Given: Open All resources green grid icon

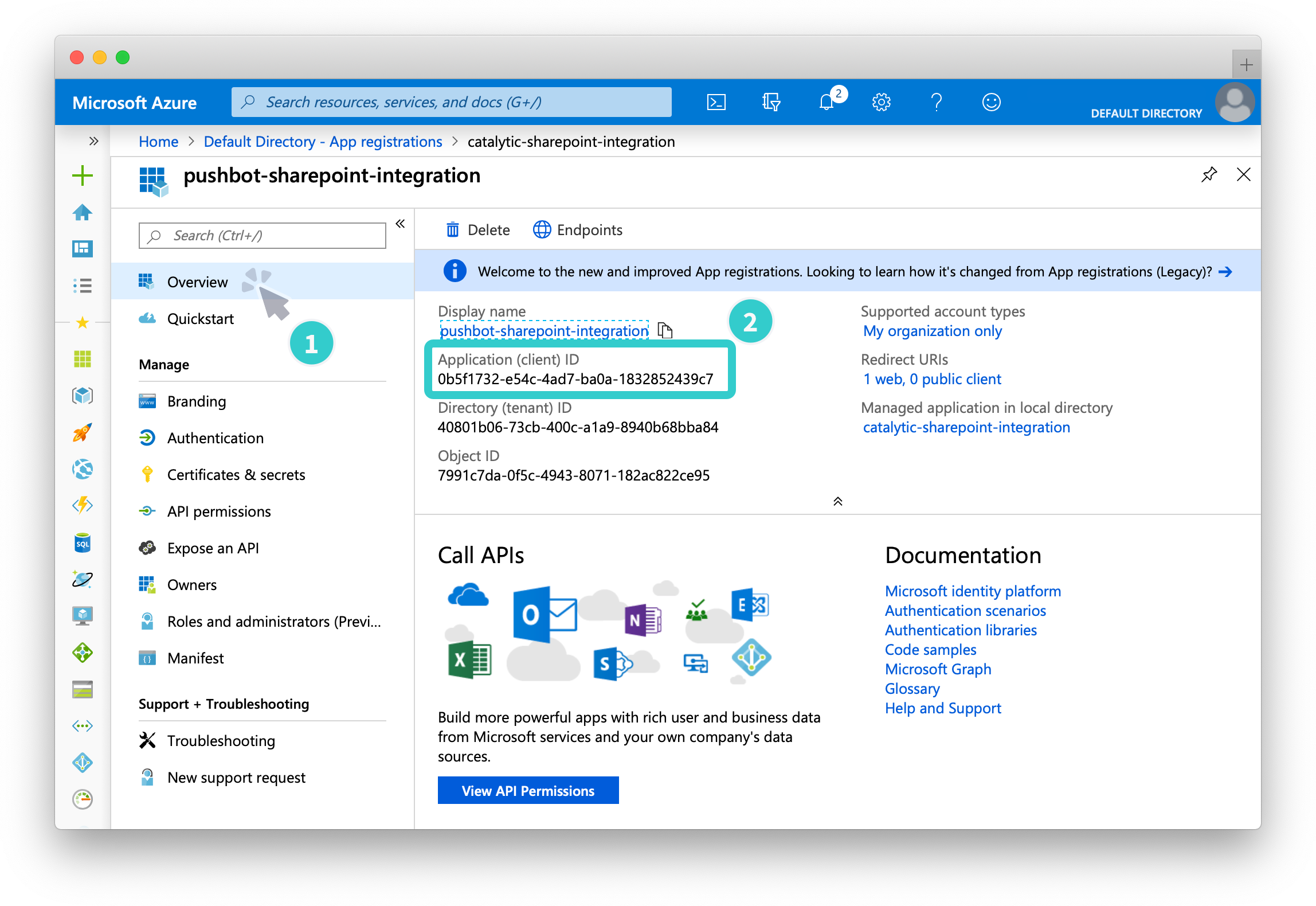Looking at the screenshot, I should [x=83, y=359].
